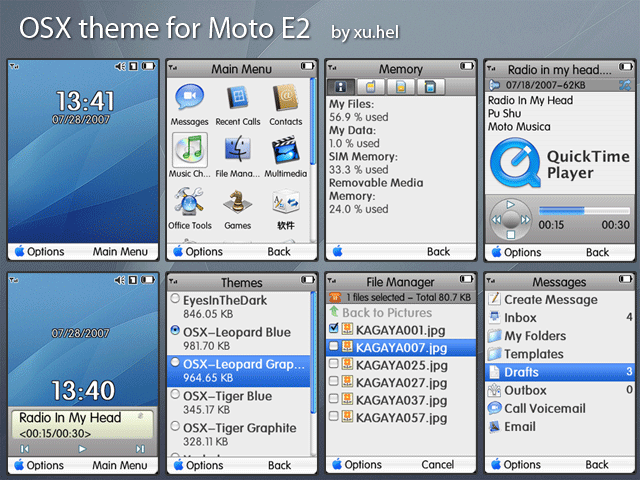640x480 pixels.
Task: Select OSX-Tiger Graphite radio button
Action: coord(175,426)
